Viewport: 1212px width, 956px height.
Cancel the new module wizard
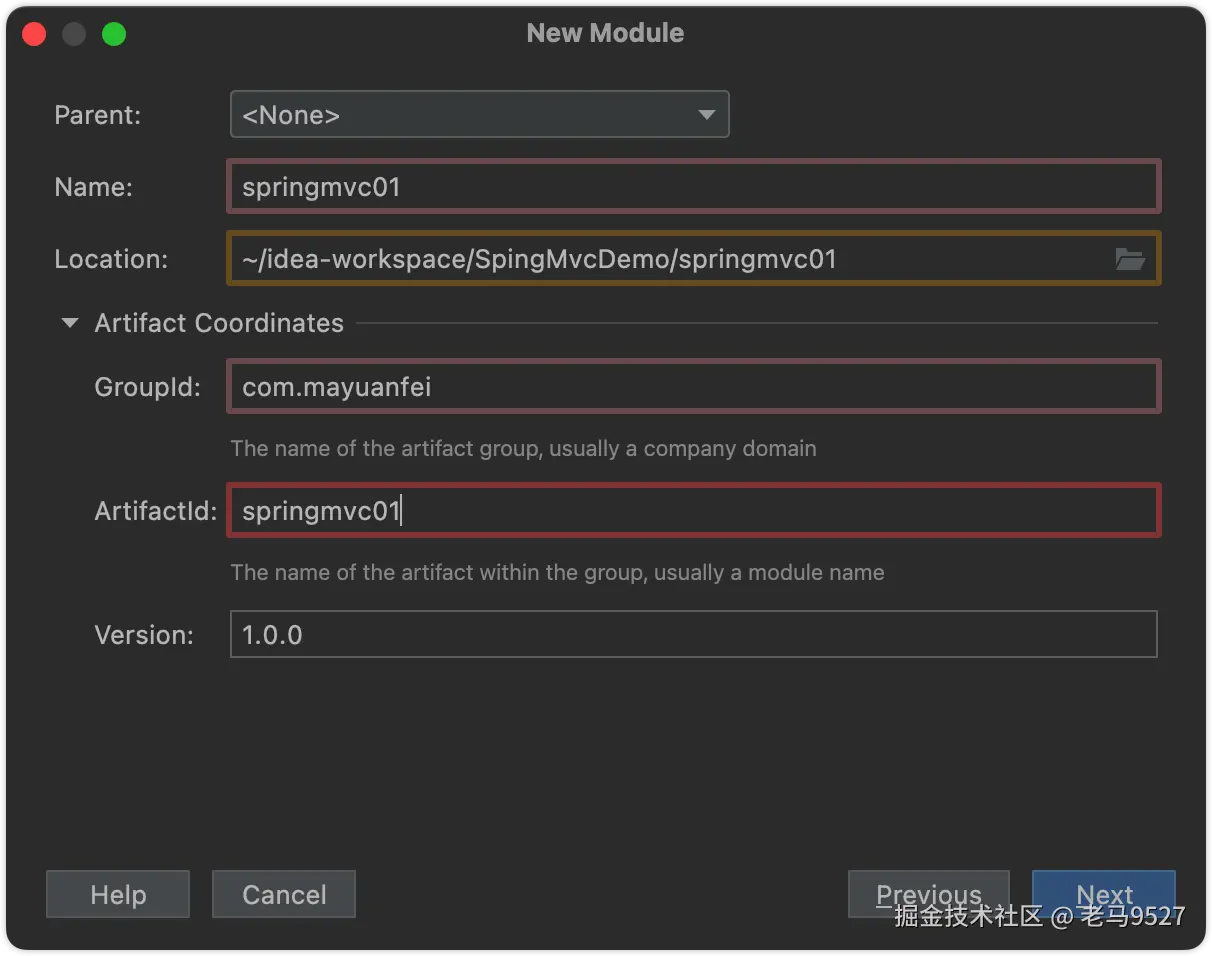[284, 894]
